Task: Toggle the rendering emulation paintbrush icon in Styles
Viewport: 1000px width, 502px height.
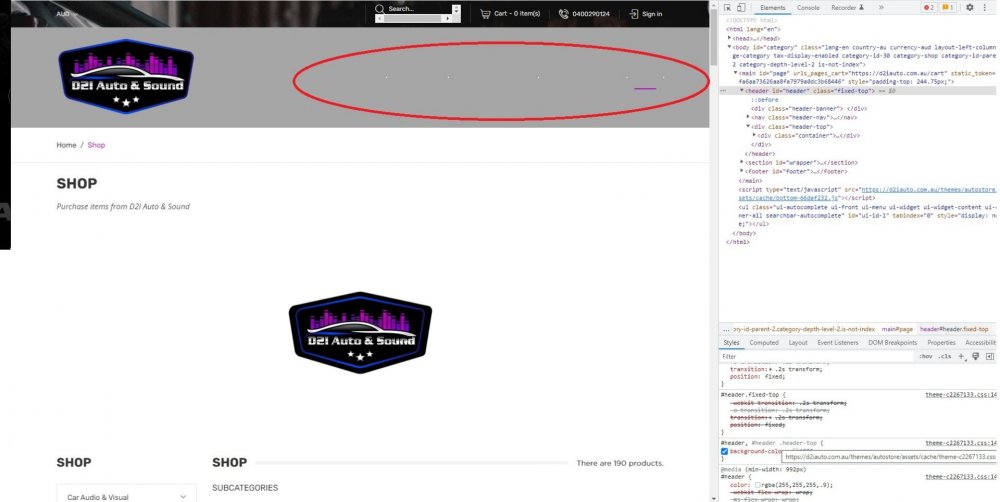Action: 976,357
